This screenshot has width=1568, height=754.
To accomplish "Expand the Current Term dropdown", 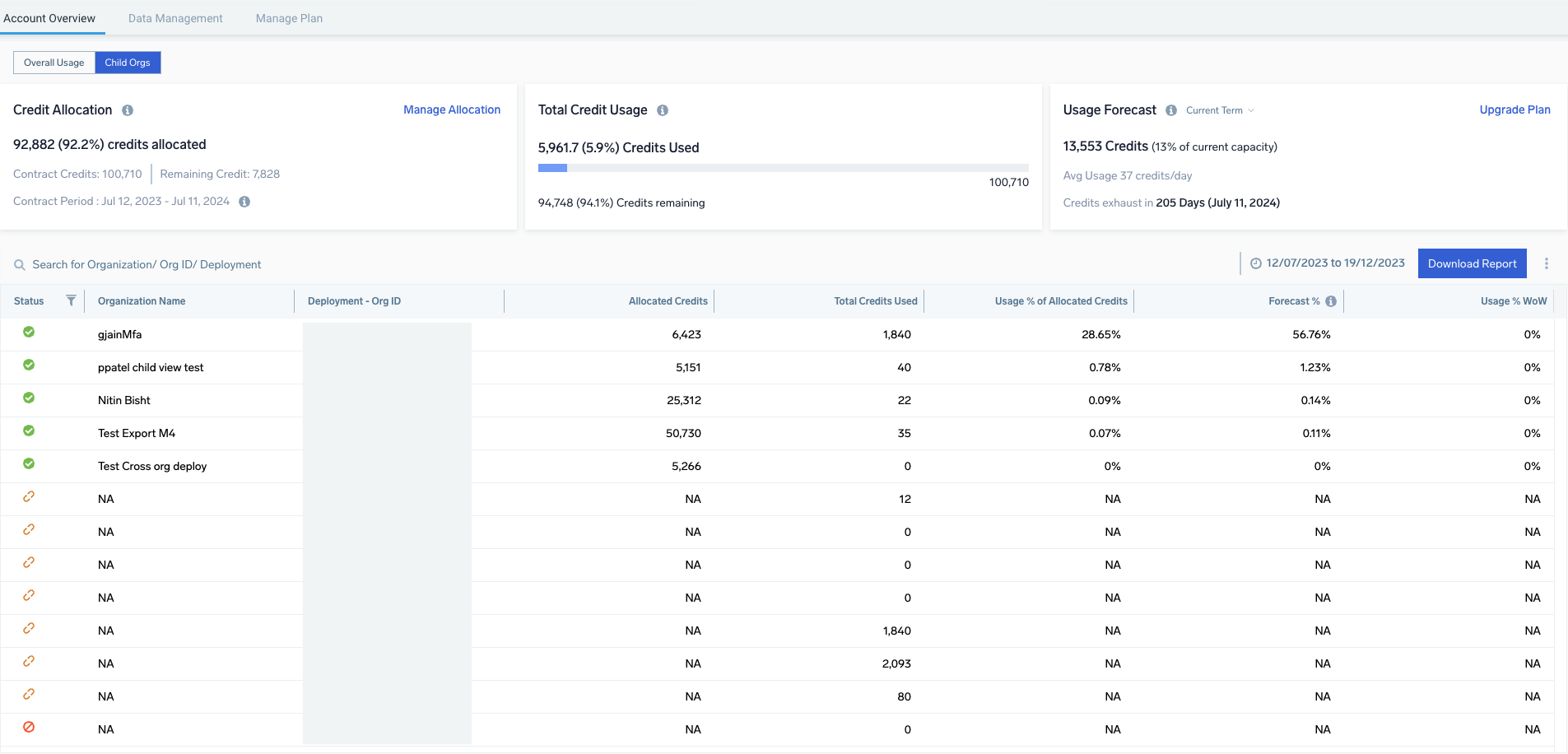I will coord(1220,110).
